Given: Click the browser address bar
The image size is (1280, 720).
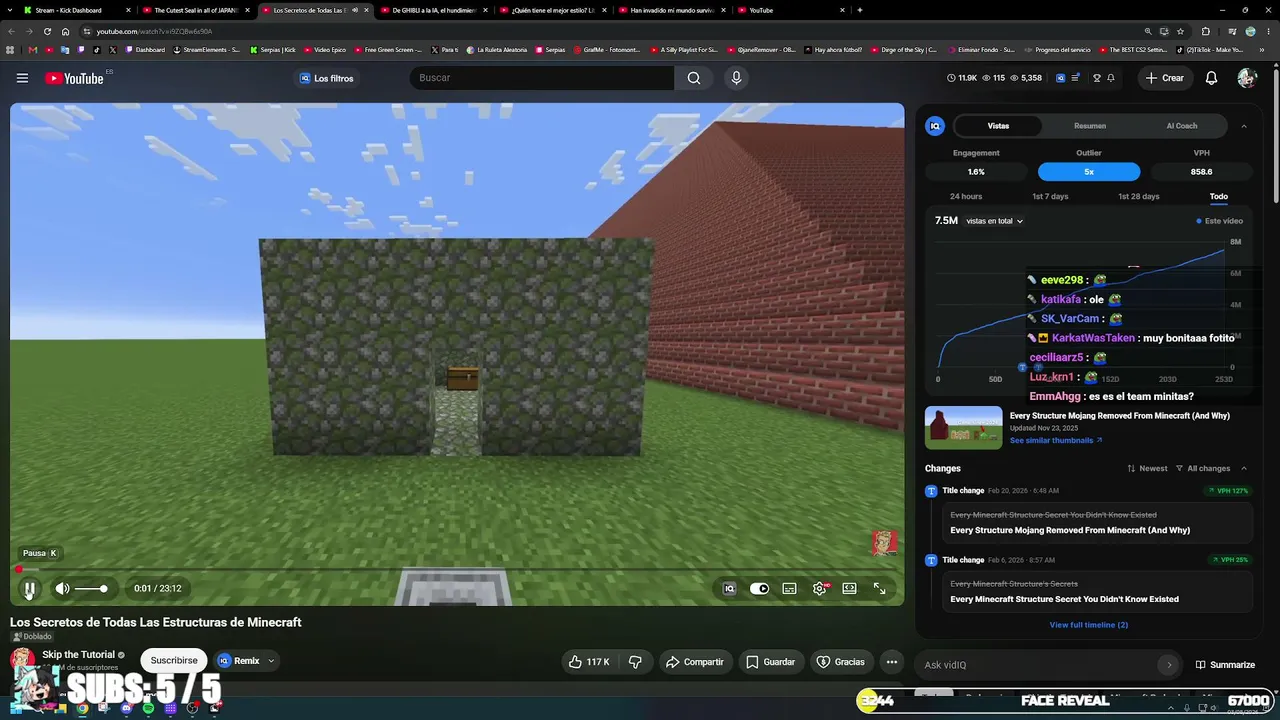Looking at the screenshot, I should (x=610, y=31).
